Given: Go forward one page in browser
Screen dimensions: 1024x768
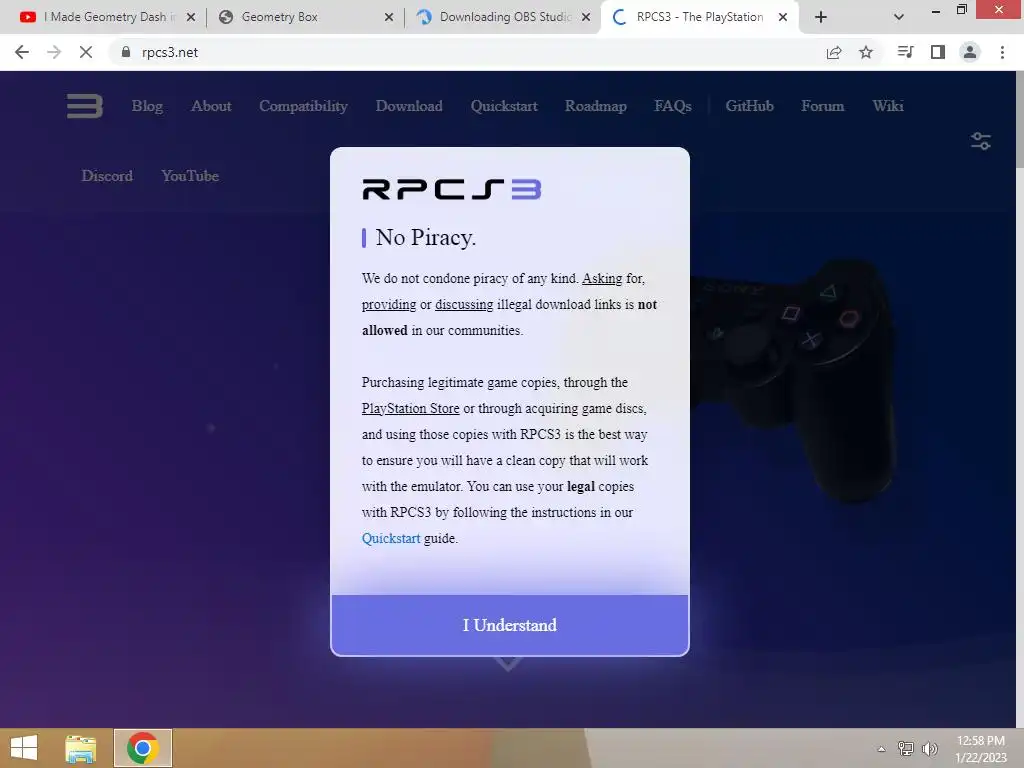Looking at the screenshot, I should coord(54,52).
